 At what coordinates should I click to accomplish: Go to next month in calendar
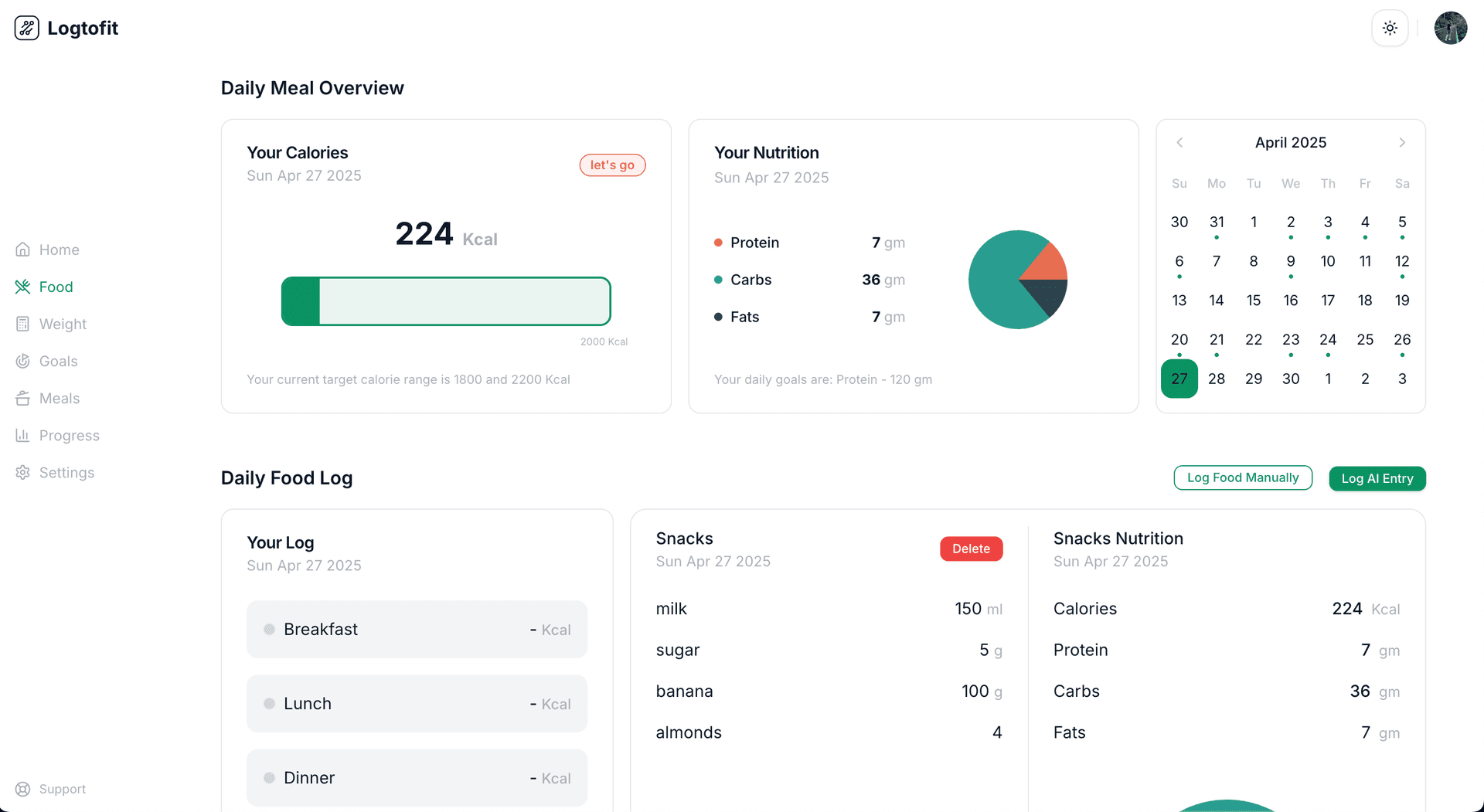coord(1402,142)
